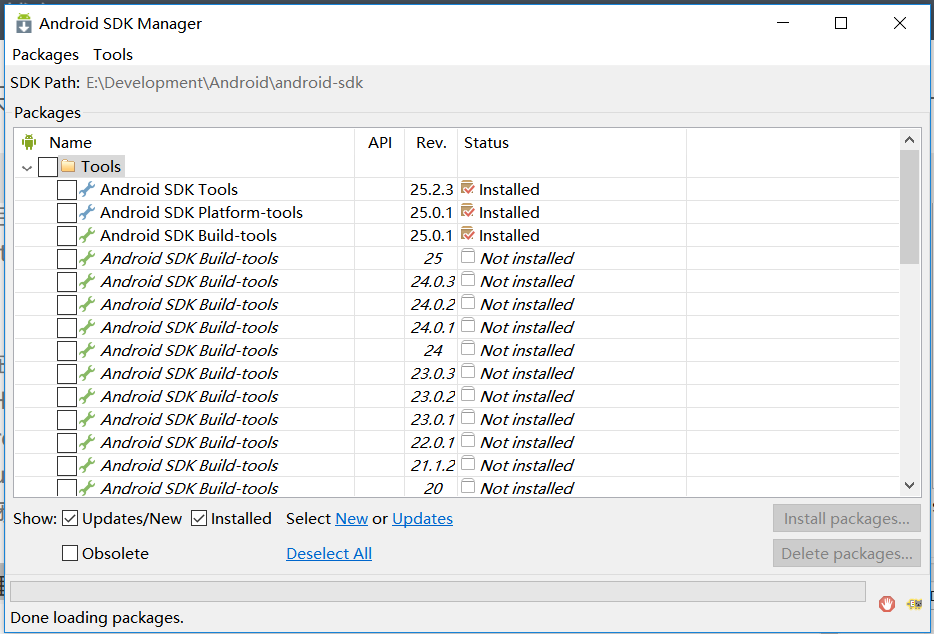The width and height of the screenshot is (934, 634).
Task: Click the log icon in the bottom right corner
Action: pyautogui.click(x=914, y=604)
